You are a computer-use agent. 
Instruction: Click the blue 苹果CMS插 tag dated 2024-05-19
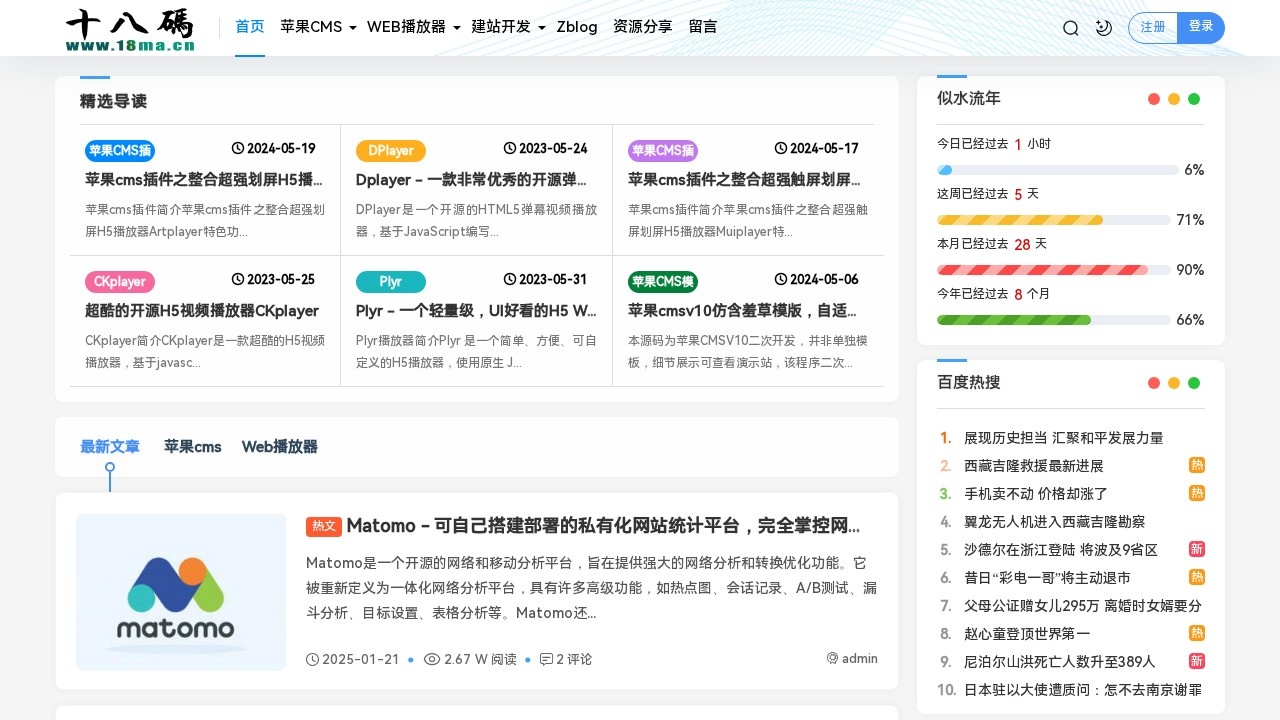coord(120,151)
